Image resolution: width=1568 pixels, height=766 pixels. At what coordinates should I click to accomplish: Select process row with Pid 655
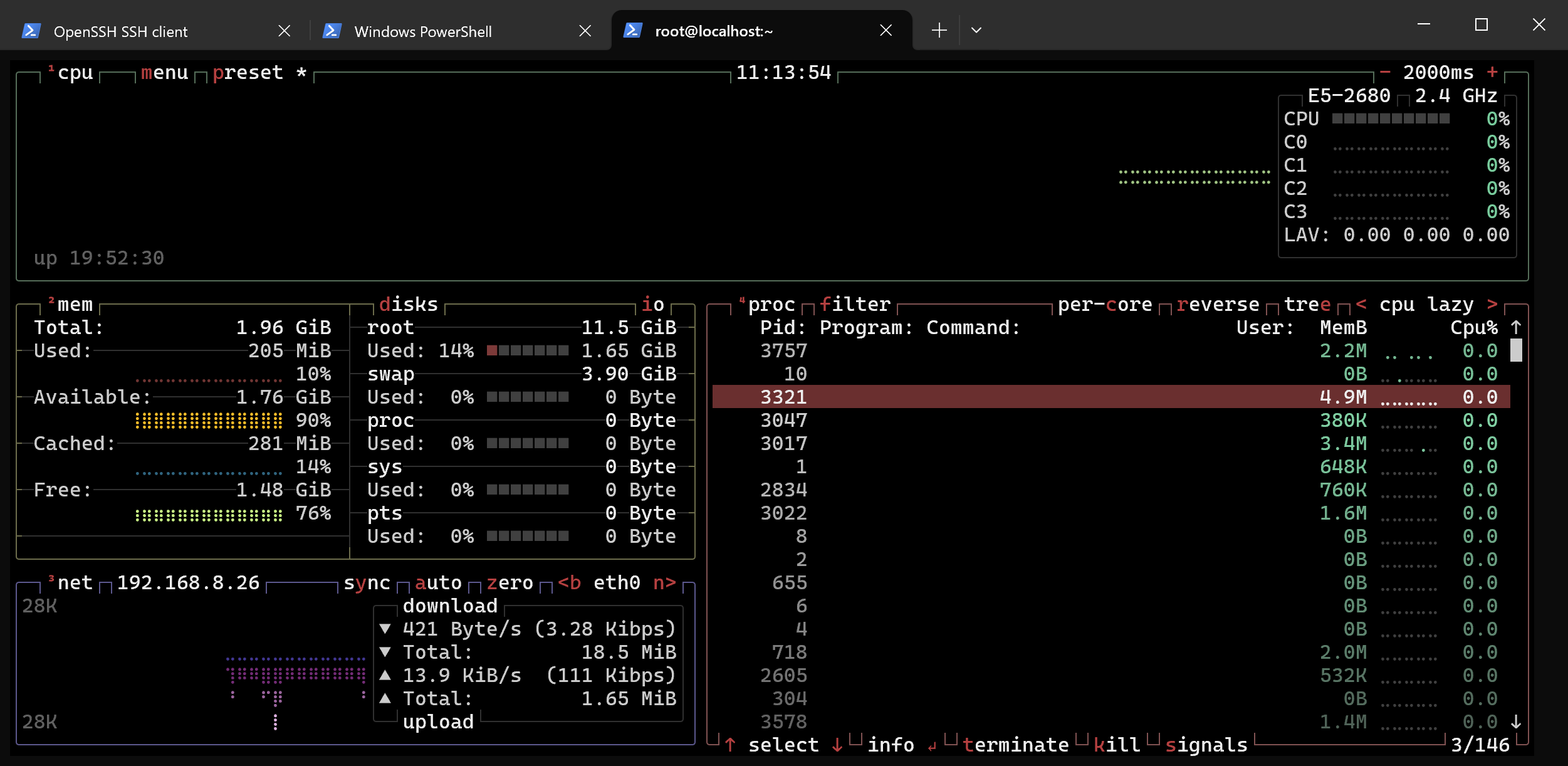pyautogui.click(x=1111, y=583)
